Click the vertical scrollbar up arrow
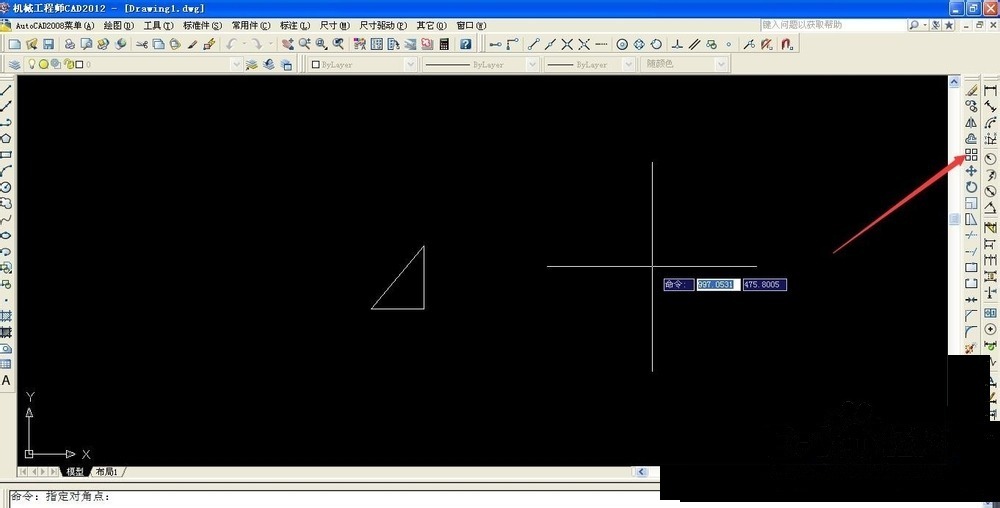 (x=954, y=82)
